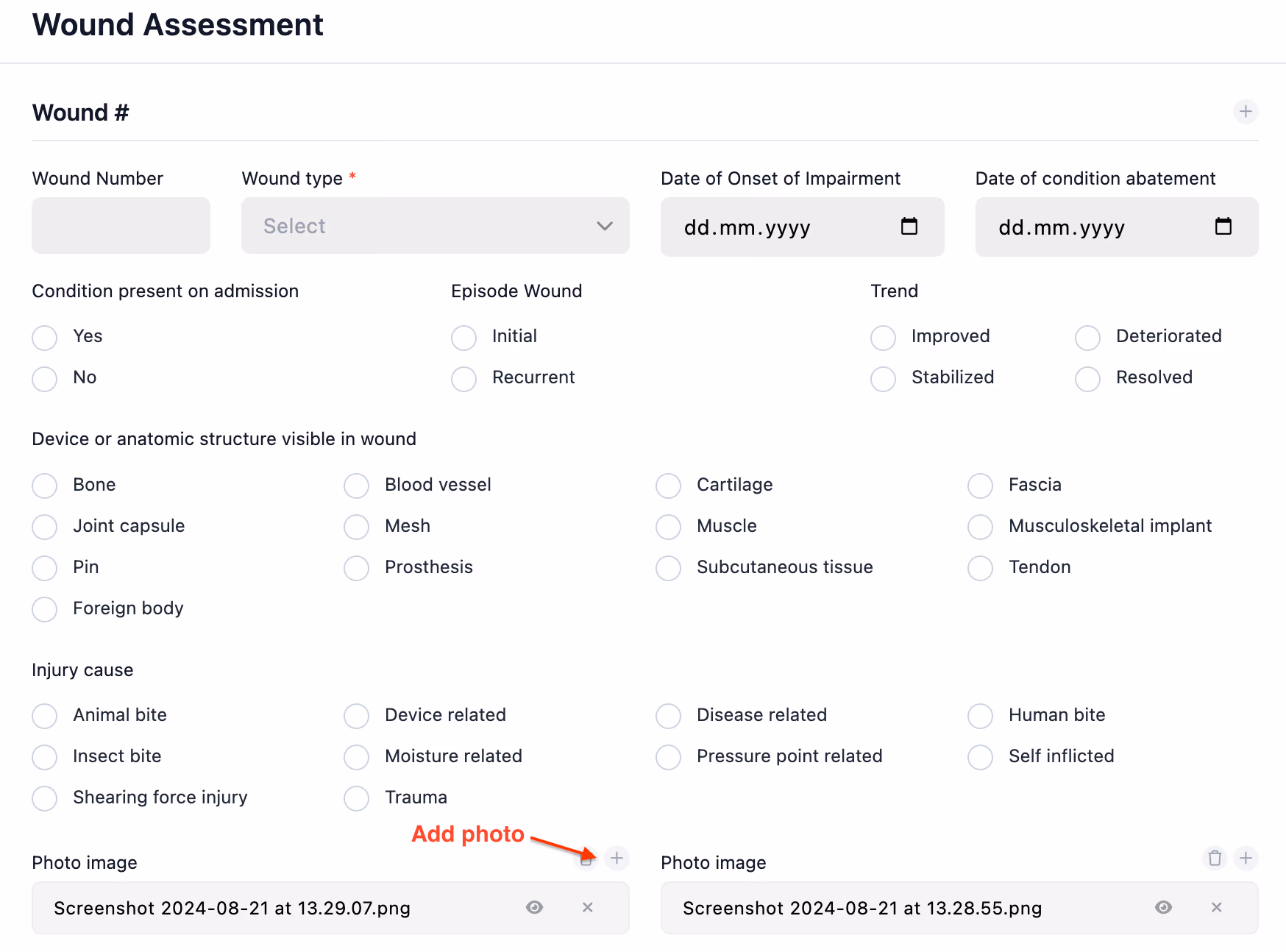Image resolution: width=1286 pixels, height=952 pixels.
Task: Set Trend to Resolved
Action: (x=1087, y=379)
